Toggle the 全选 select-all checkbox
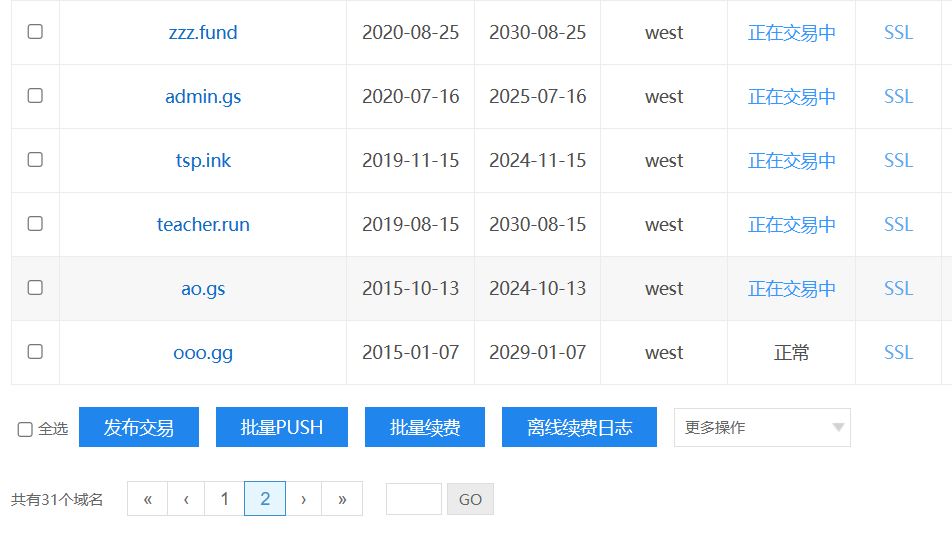Screen dimensions: 952x536 click(25, 429)
